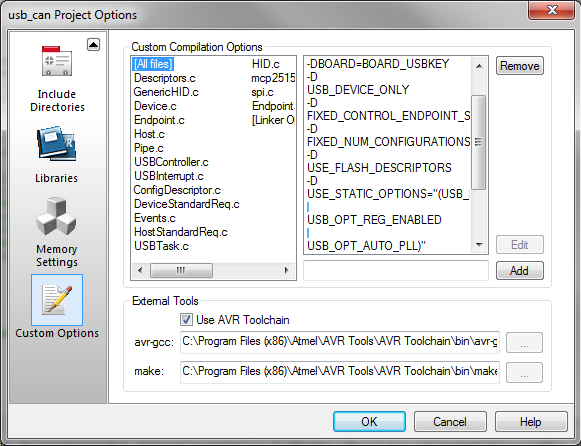
Task: Click file list scroll-right arrow
Action: (x=286, y=270)
